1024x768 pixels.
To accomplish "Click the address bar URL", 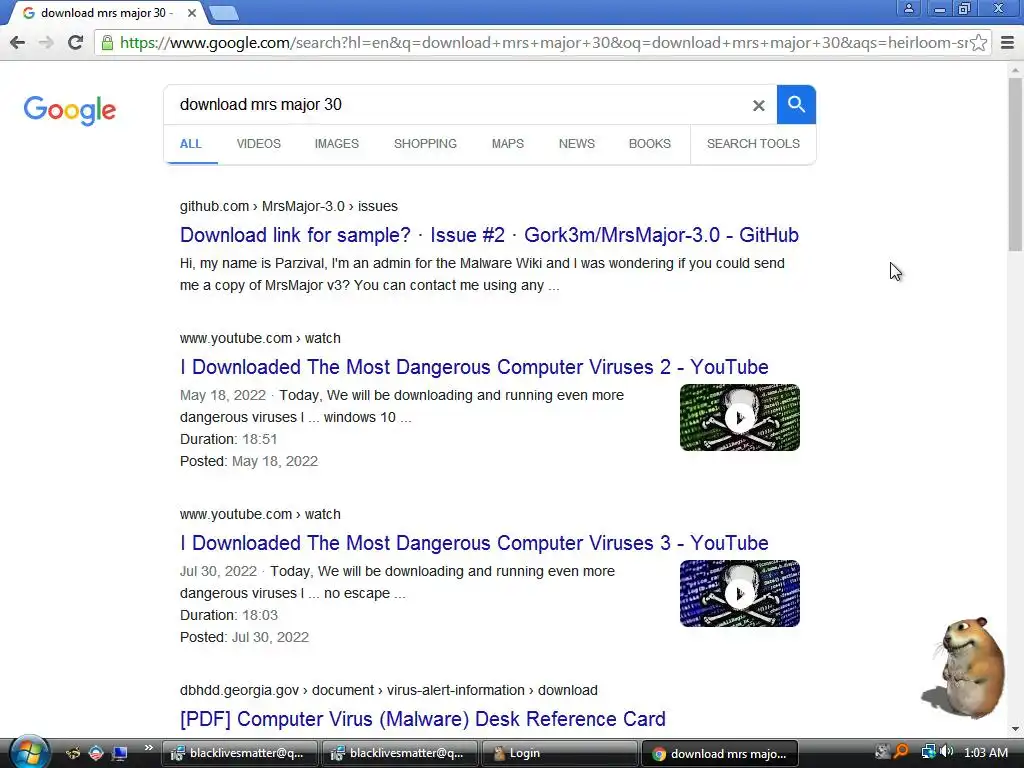I will [x=542, y=42].
